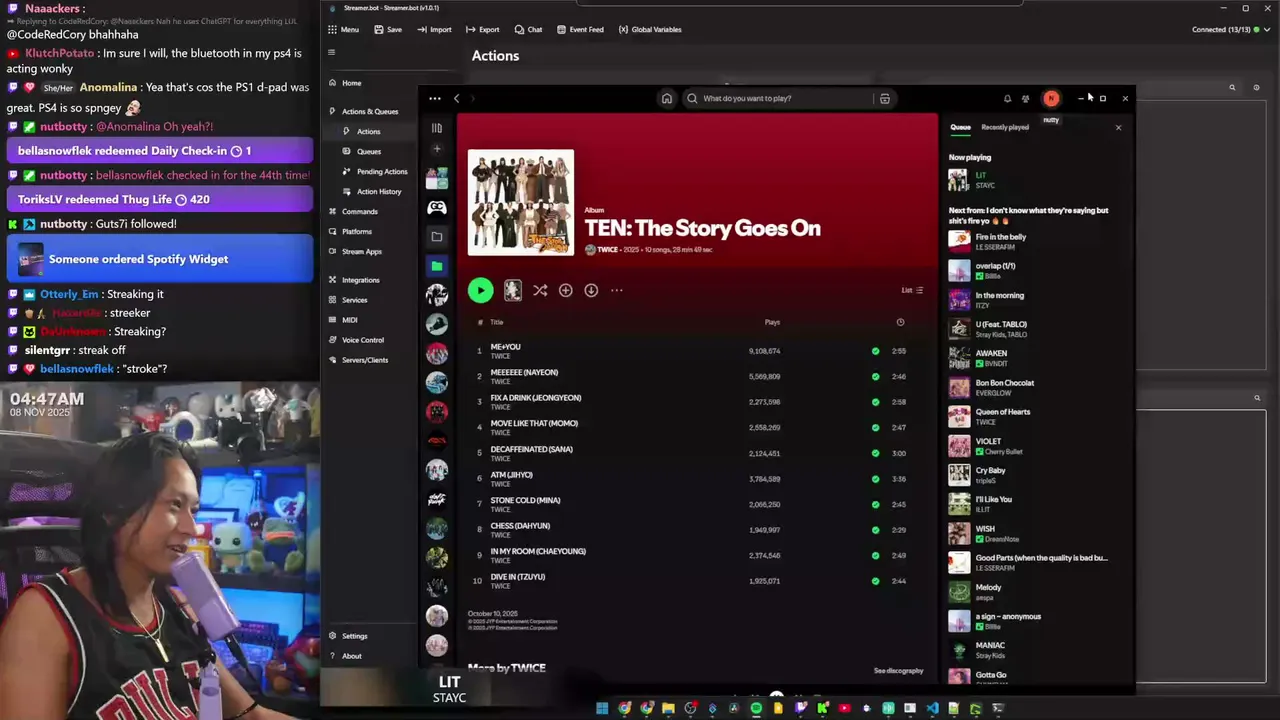Open Visual Studio Code from taskbar
Screen dimensions: 1280x720
[932, 708]
